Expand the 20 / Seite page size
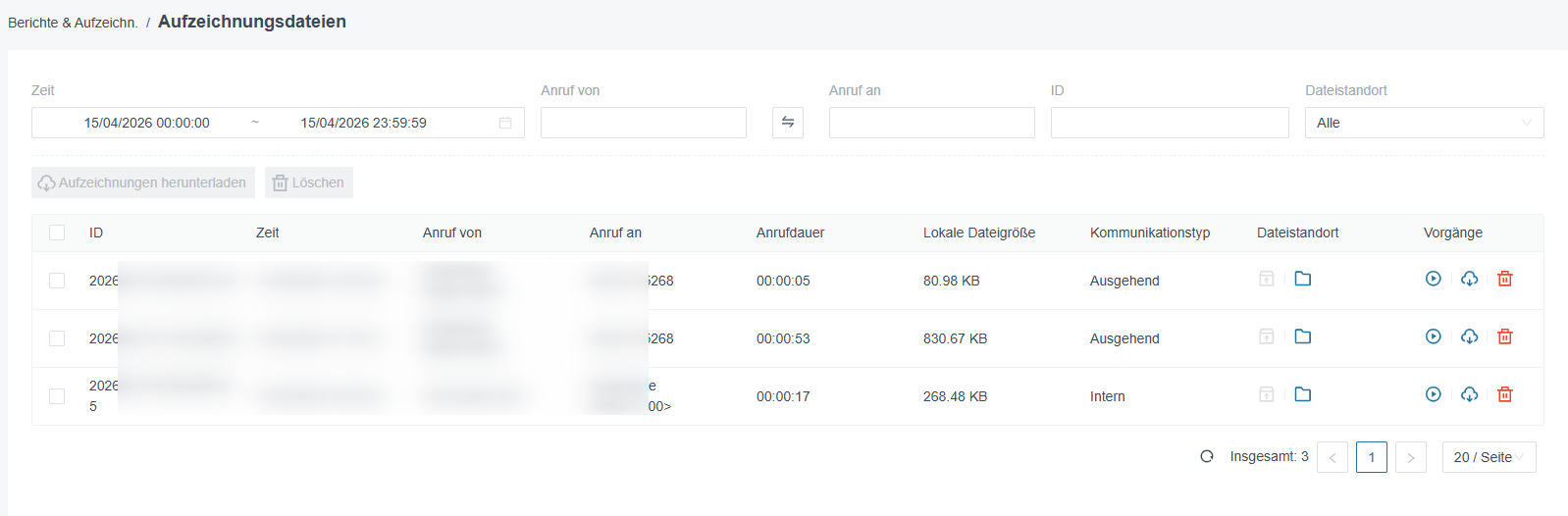This screenshot has height=516, width=1568. (1489, 457)
